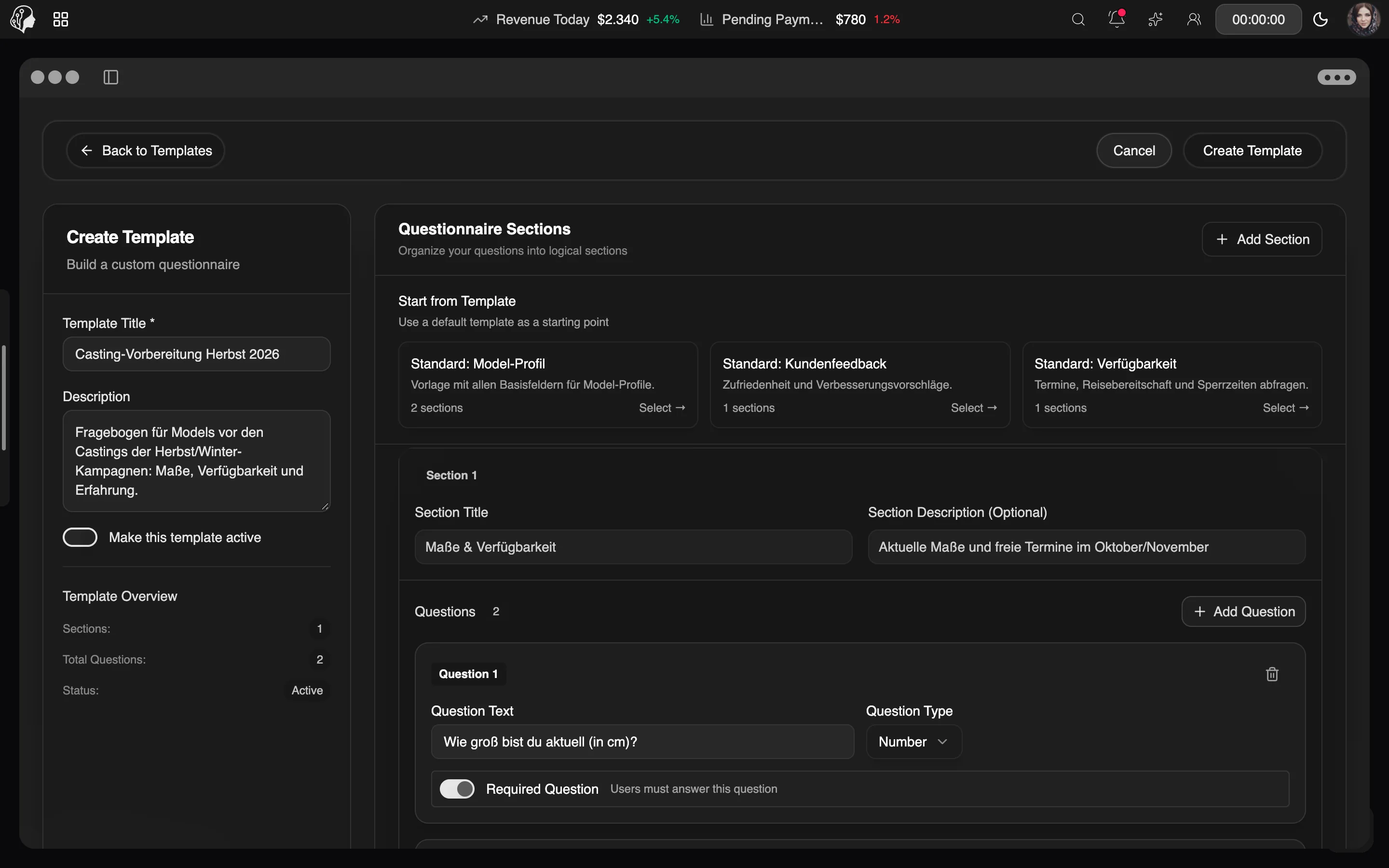Screen dimensions: 1389x868
Task: Select the Standard: Kundenfeedback template
Action: point(860,385)
